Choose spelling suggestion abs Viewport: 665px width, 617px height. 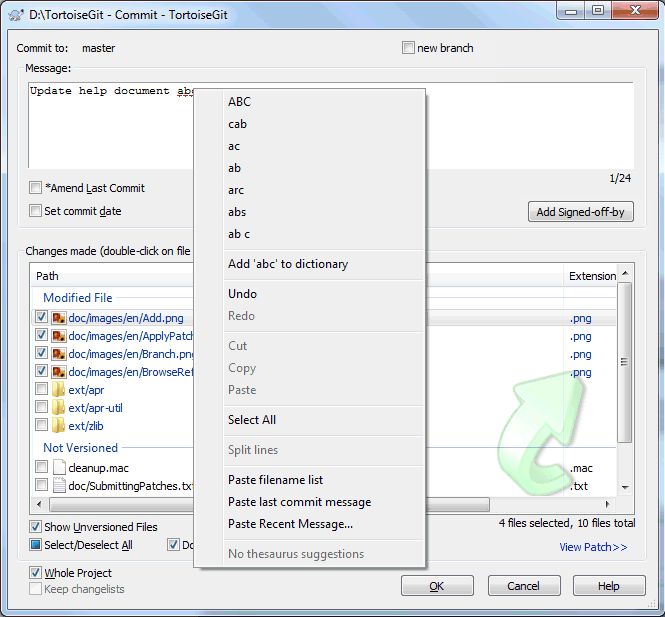click(310, 212)
